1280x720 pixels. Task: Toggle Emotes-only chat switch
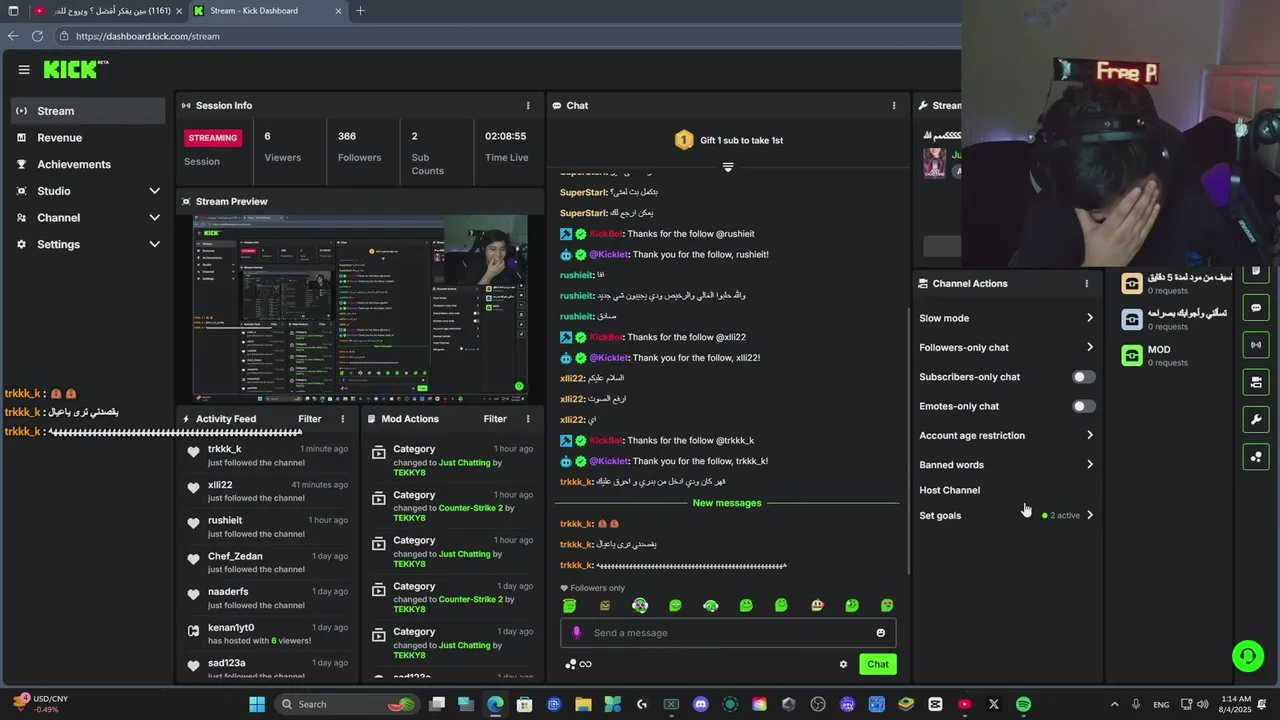(1084, 406)
